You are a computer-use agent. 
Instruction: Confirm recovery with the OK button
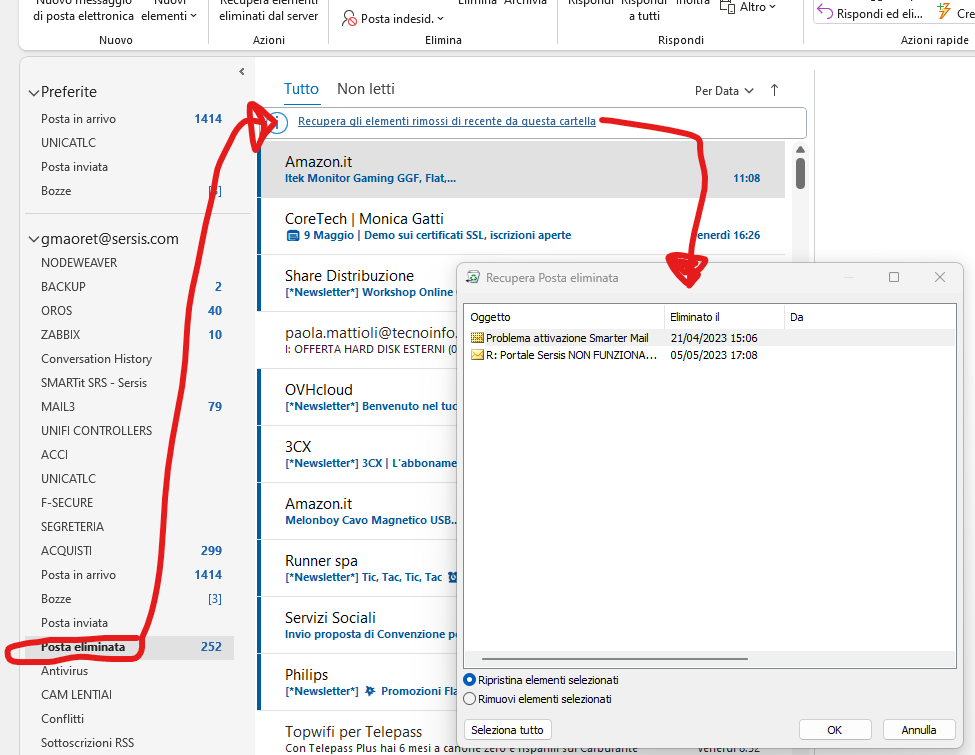835,730
